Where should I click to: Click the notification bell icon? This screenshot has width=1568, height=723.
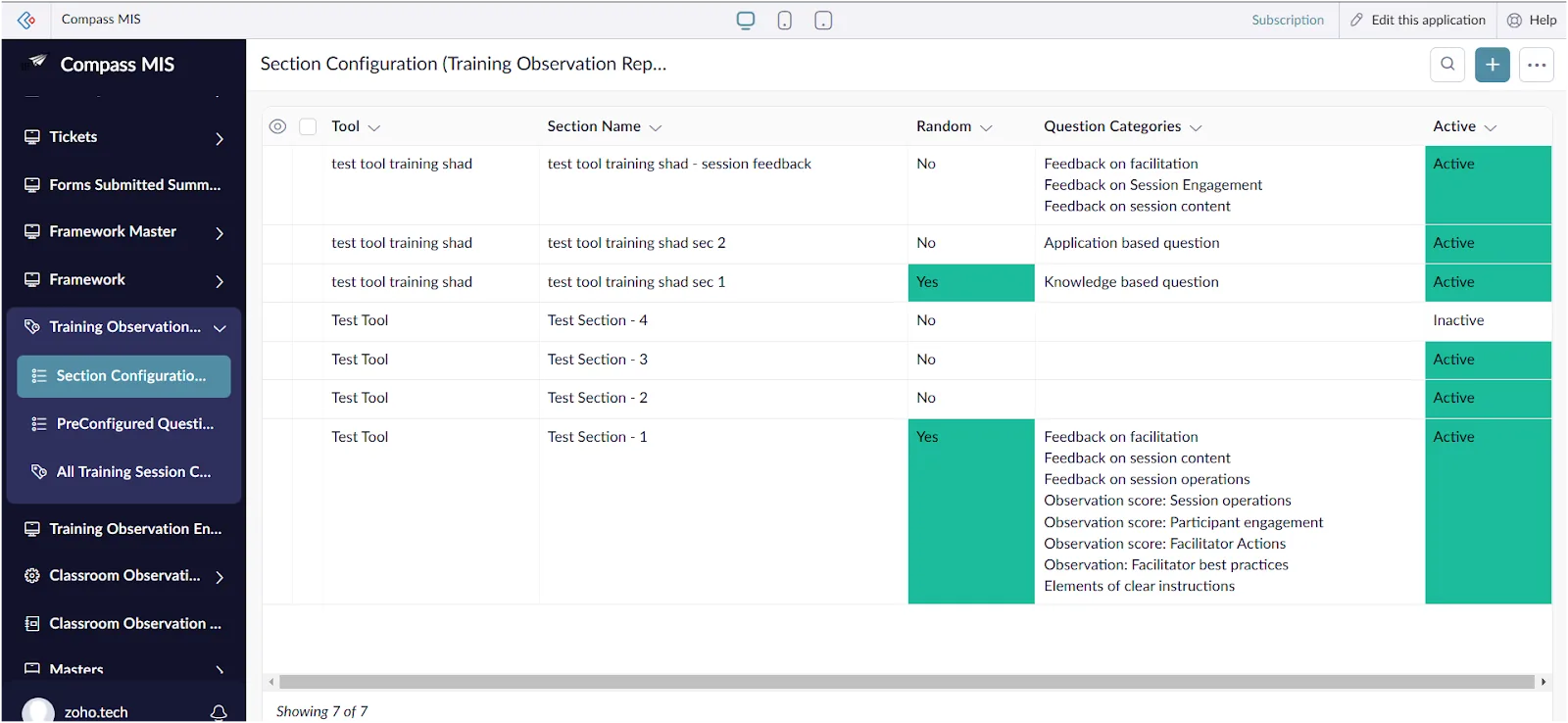[219, 712]
